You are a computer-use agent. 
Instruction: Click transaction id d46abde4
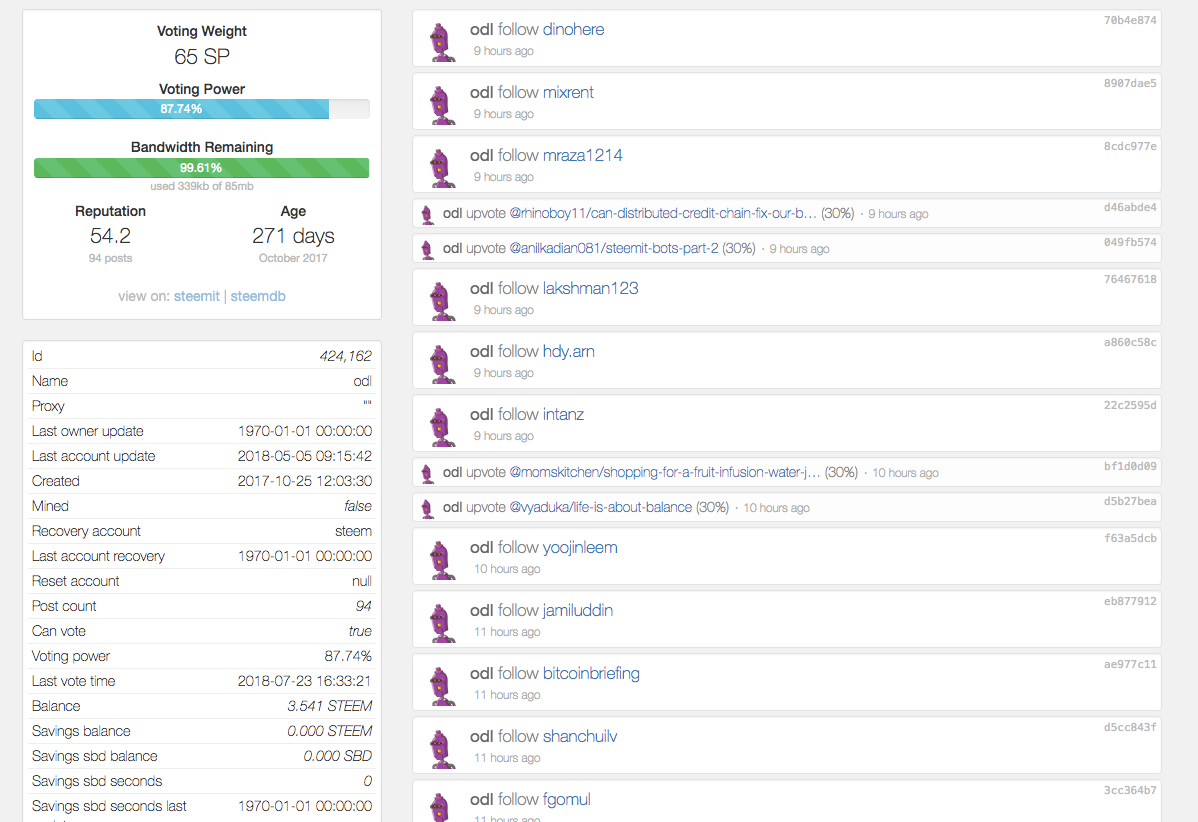[1129, 207]
